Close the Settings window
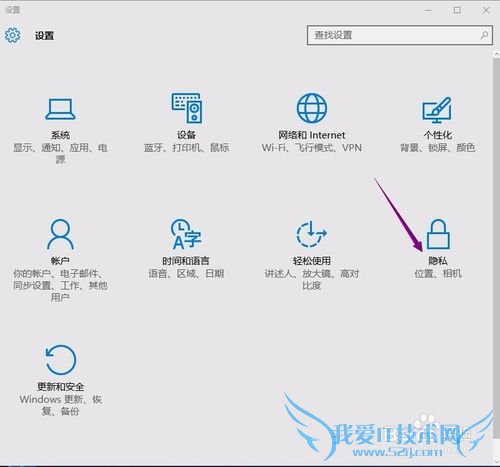The image size is (500, 467). tap(486, 10)
